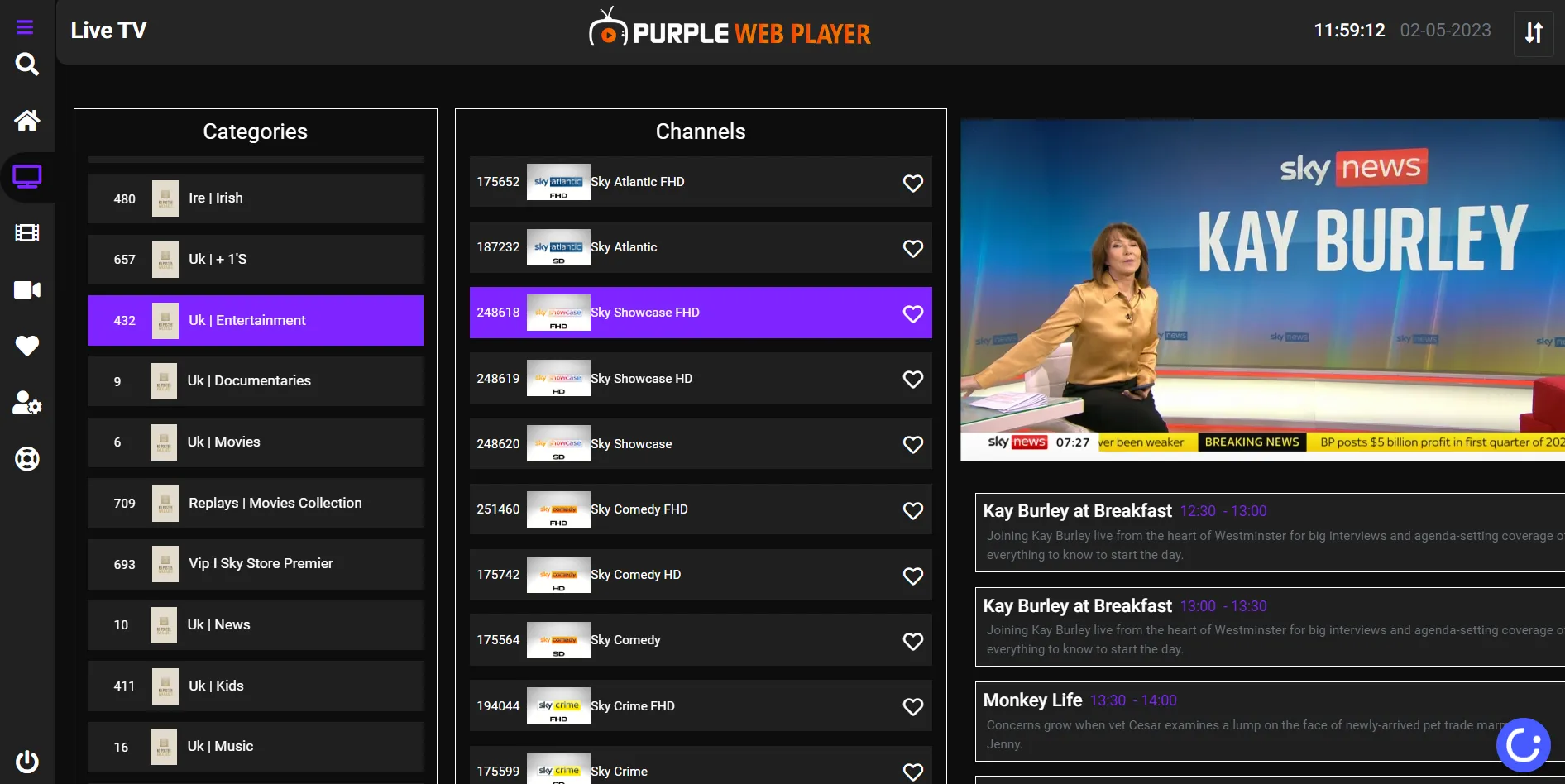1565x784 pixels.
Task: Select Kay Burley at Breakfast 13:00 program
Action: tap(1270, 627)
